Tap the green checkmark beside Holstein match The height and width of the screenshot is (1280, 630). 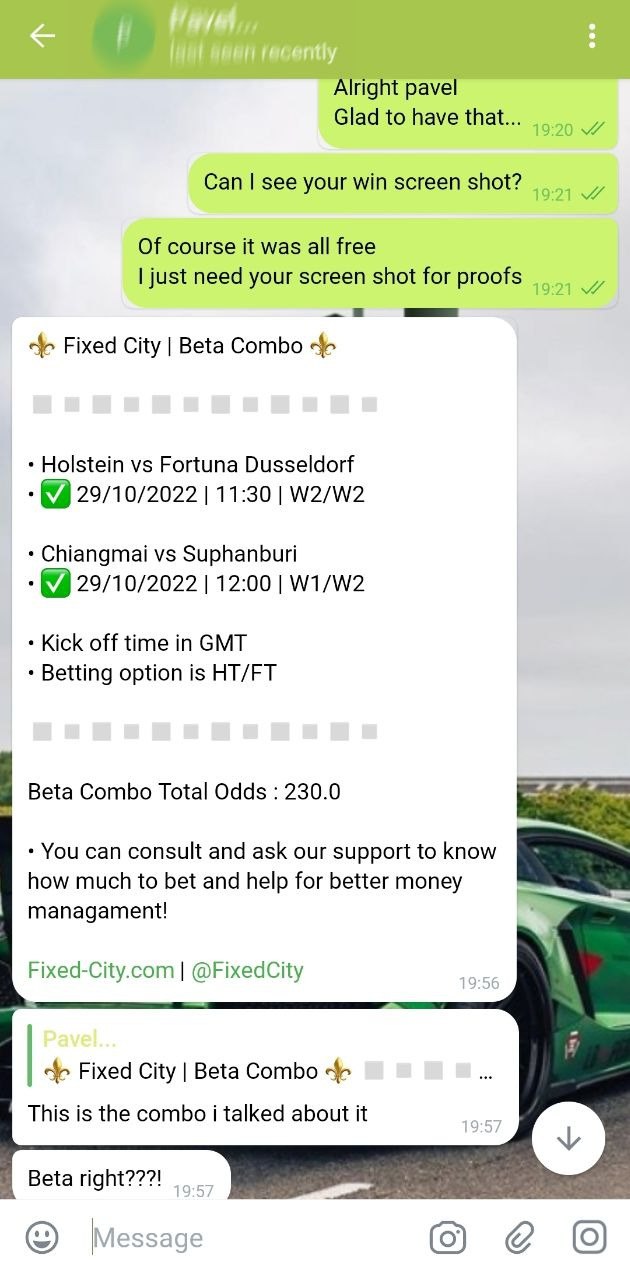pos(55,495)
